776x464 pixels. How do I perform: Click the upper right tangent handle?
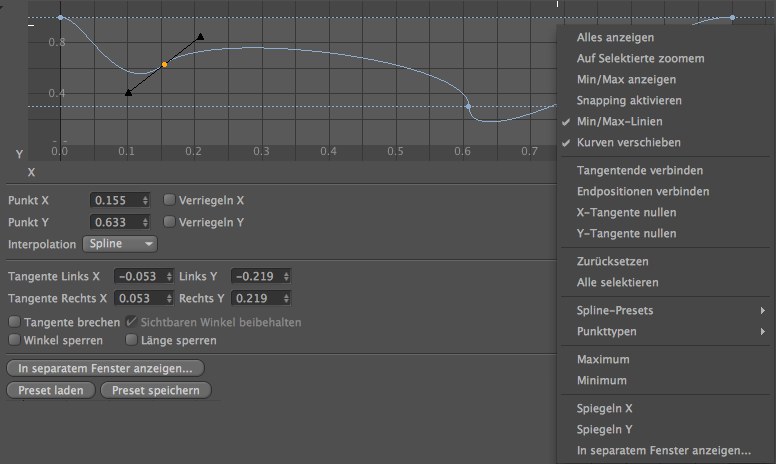click(201, 37)
